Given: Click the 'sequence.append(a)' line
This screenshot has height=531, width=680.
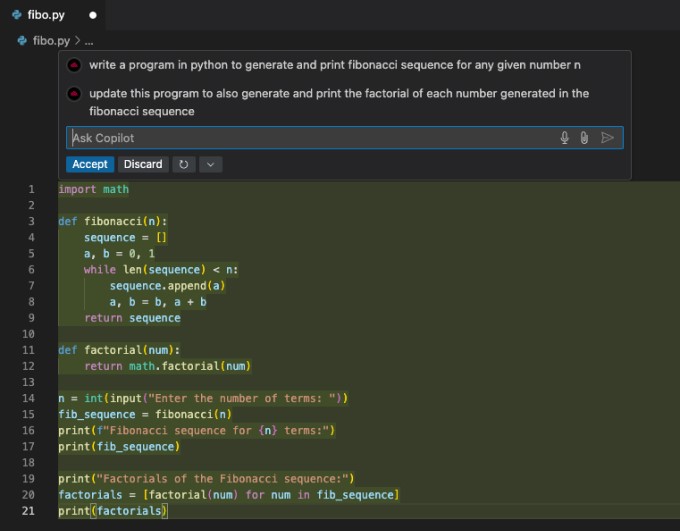Looking at the screenshot, I should [167, 285].
